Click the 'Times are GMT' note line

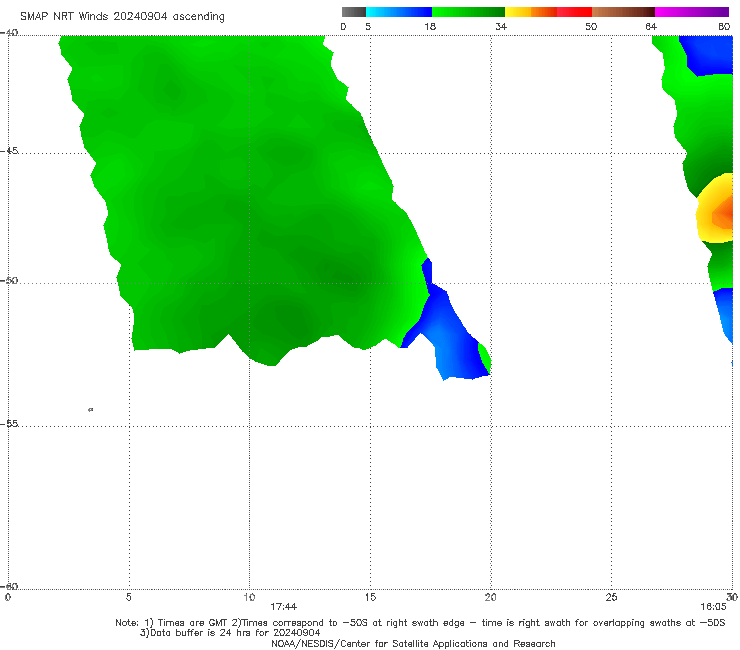click(x=420, y=623)
